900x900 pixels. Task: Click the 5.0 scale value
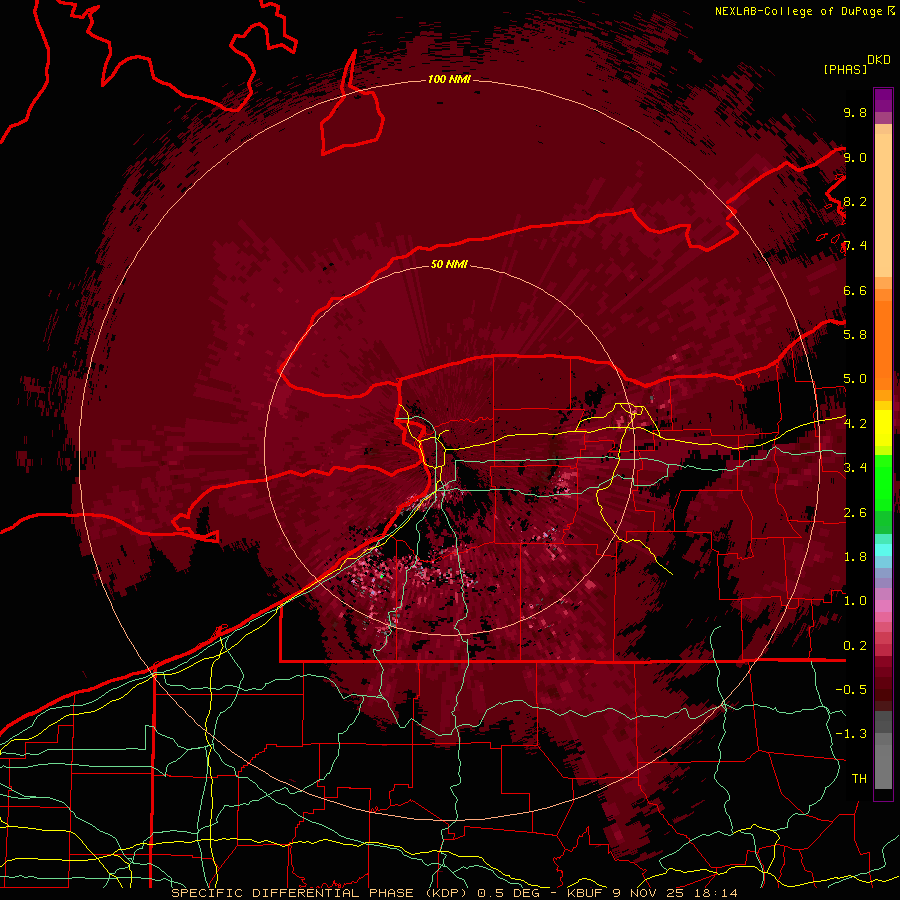click(x=855, y=379)
